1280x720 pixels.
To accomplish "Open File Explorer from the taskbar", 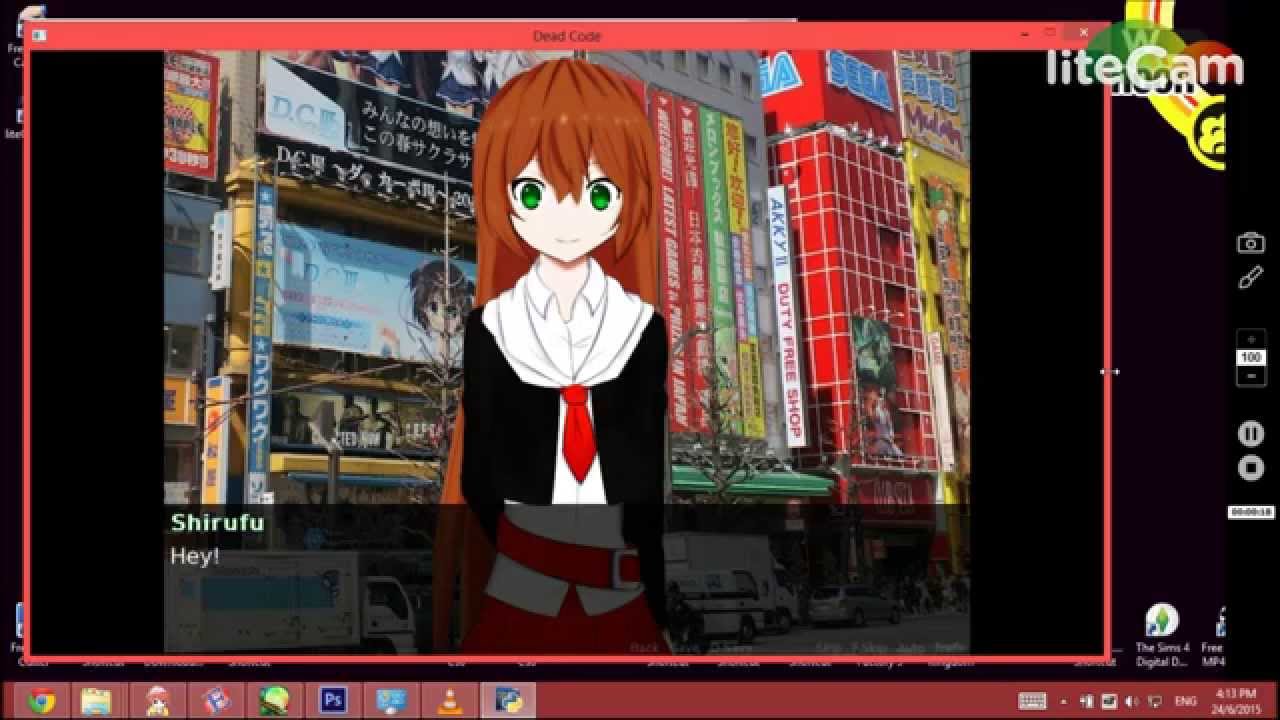I will tap(97, 701).
